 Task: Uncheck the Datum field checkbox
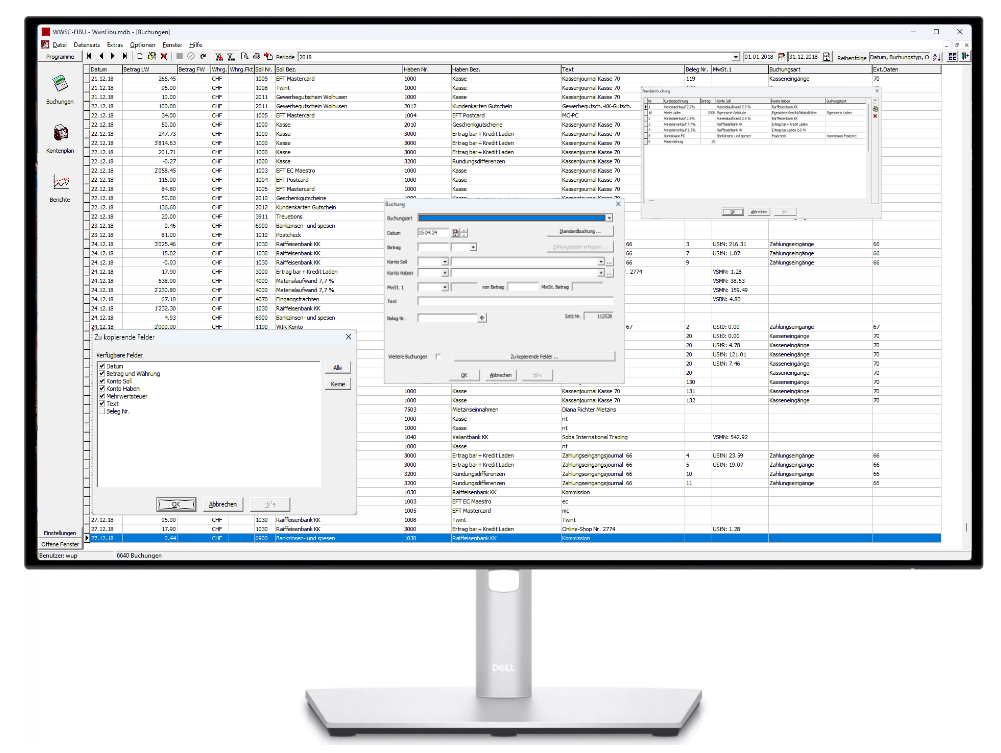pos(102,367)
